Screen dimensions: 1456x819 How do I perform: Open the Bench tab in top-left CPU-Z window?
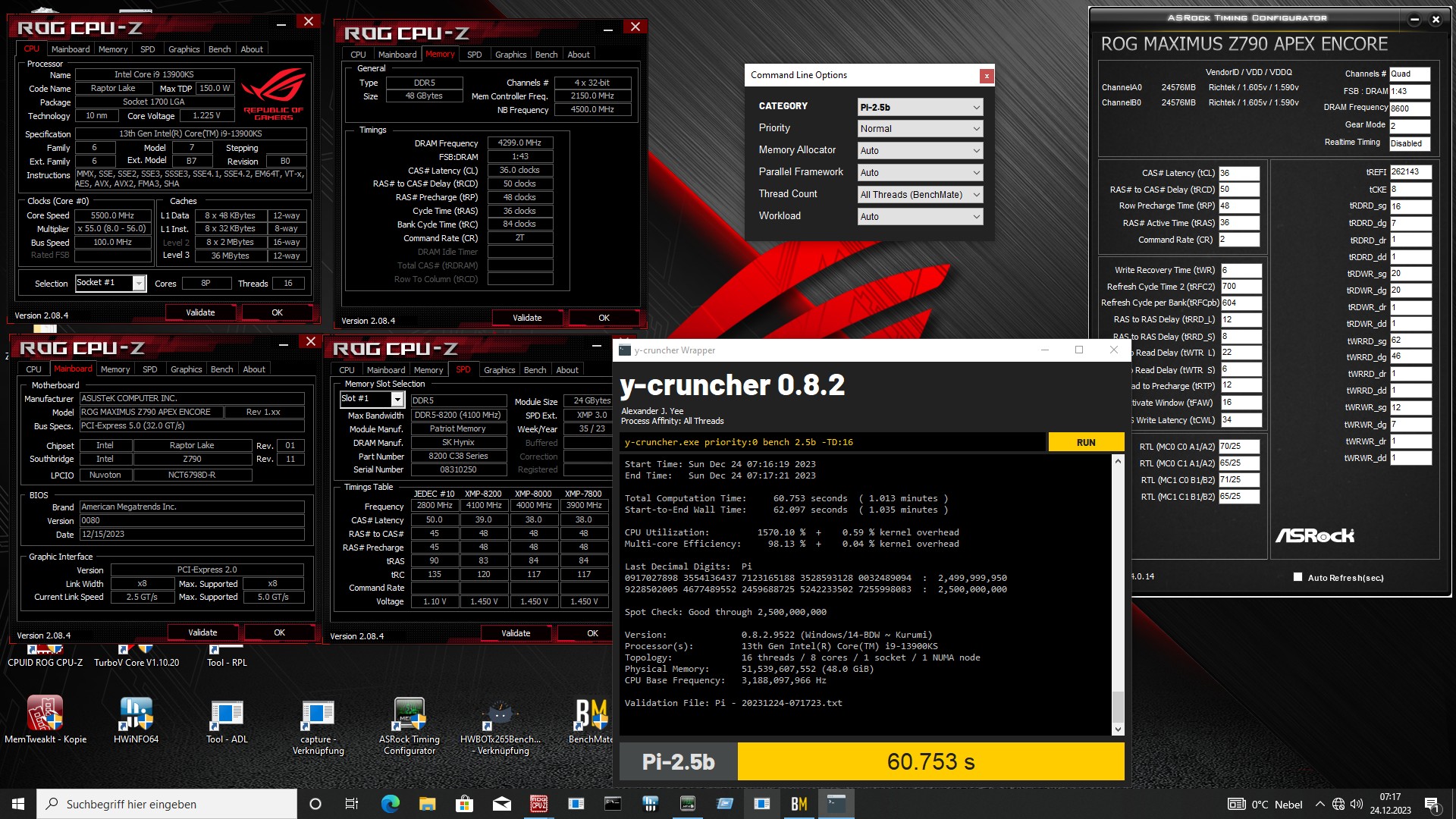pyautogui.click(x=219, y=49)
